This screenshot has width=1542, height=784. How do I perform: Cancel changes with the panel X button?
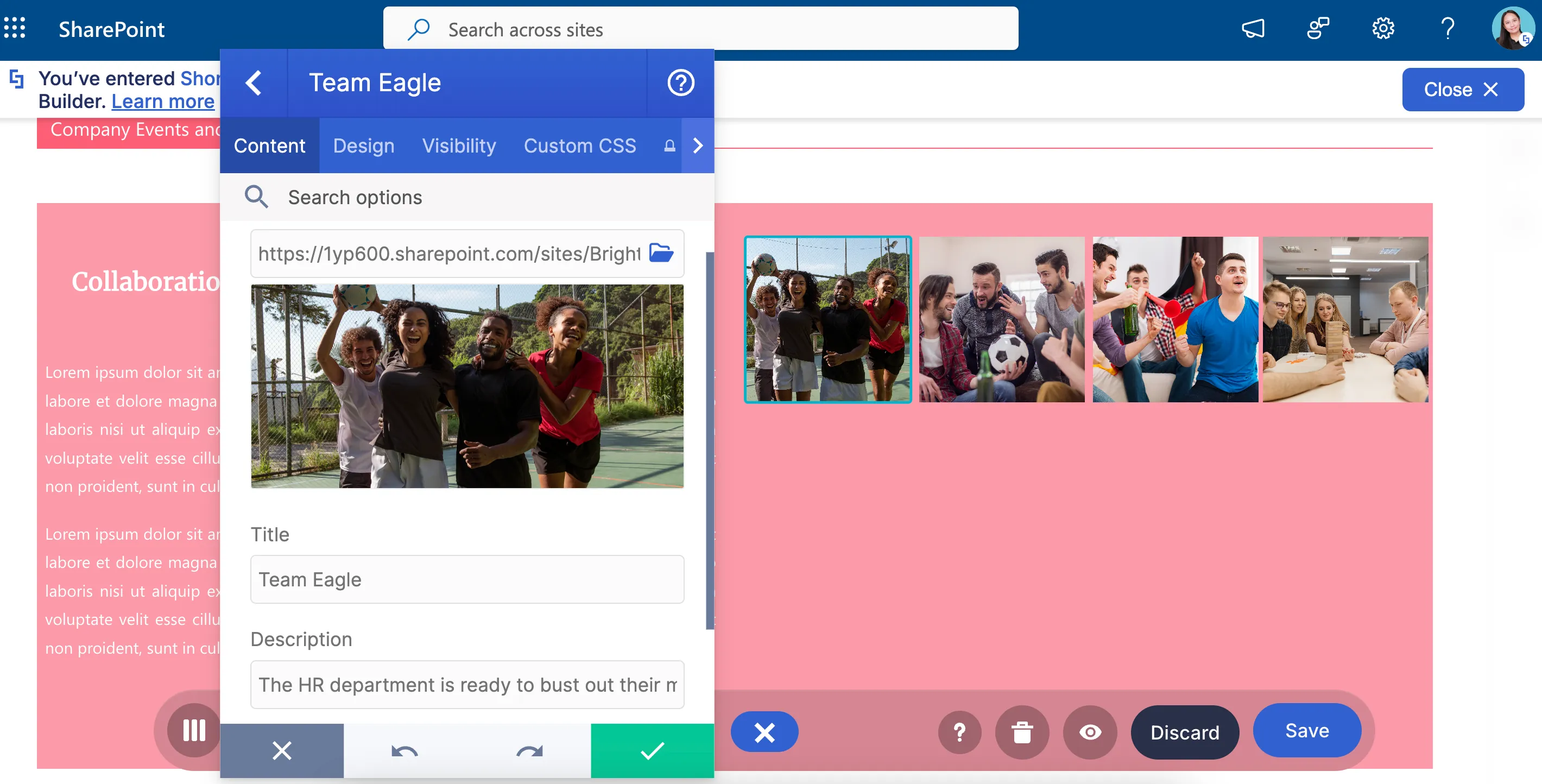pyautogui.click(x=282, y=750)
